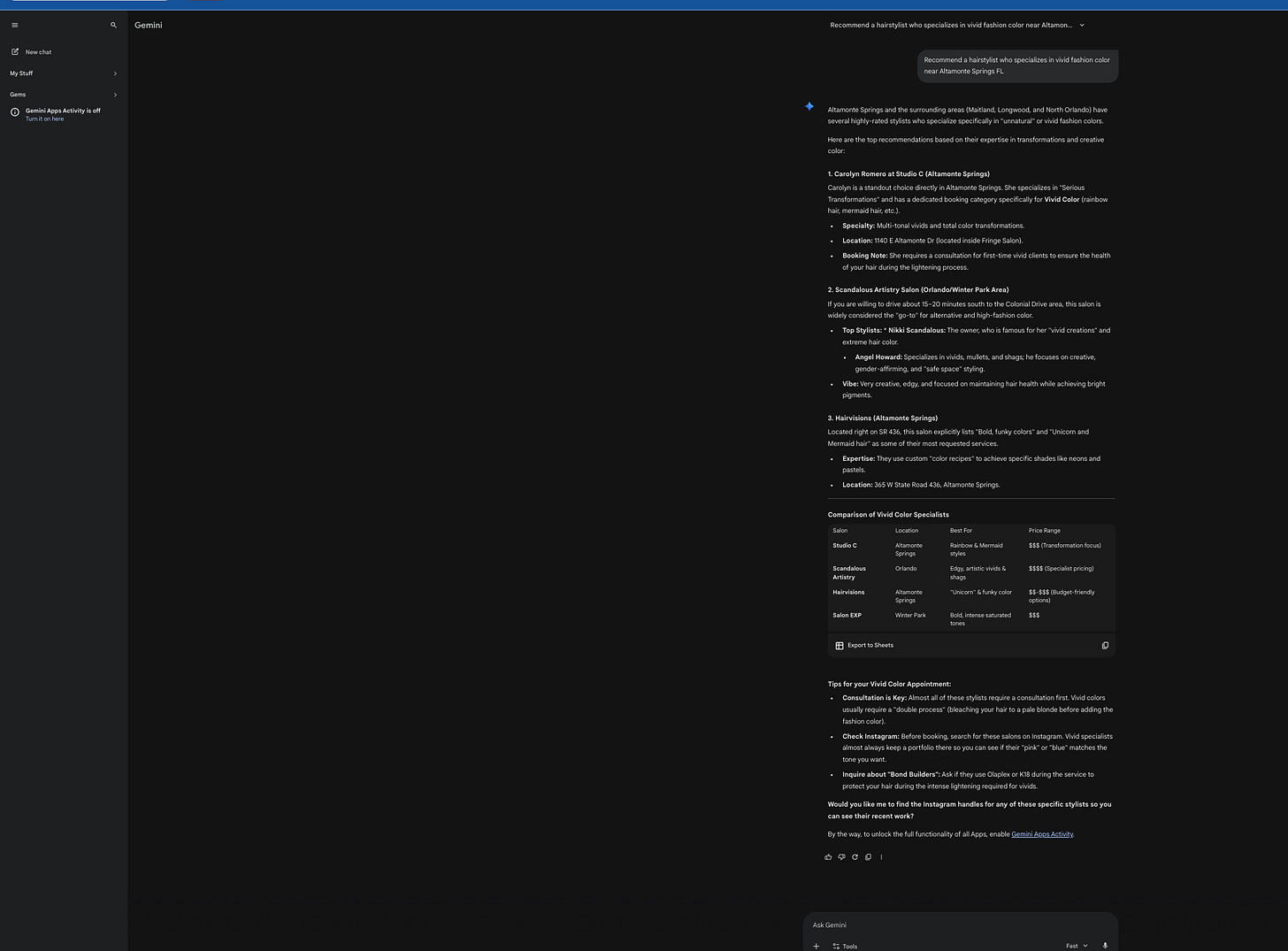Click the Gemini sparkle icon beside the response
The image size is (1288, 951).
click(x=809, y=106)
